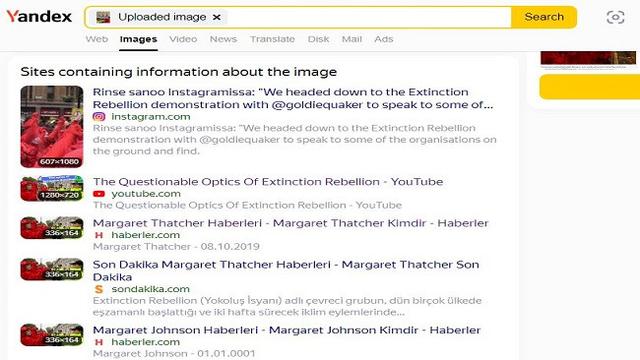Click the dark red preview image at right
The width and height of the screenshot is (640, 360).
(588, 58)
